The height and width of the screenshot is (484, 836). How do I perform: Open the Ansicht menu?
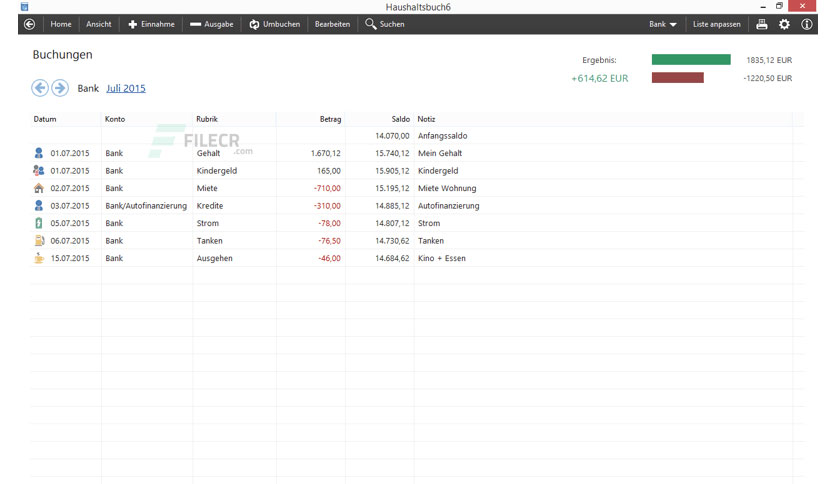click(99, 24)
